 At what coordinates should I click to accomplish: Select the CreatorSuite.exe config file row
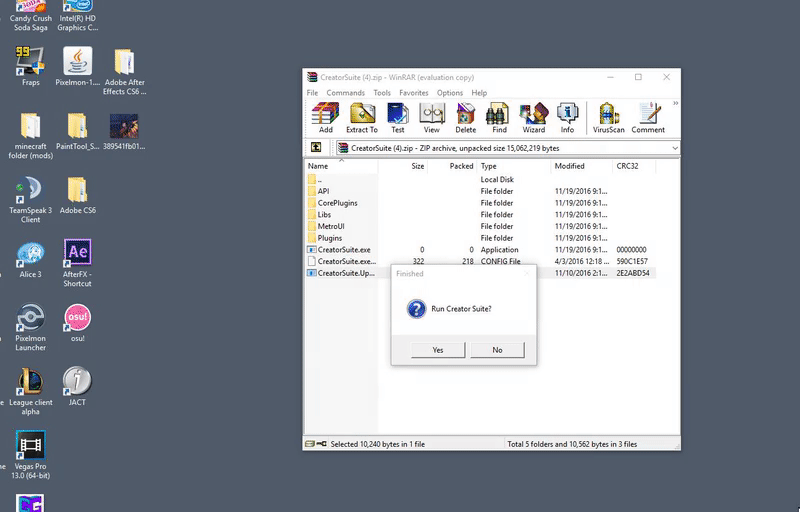click(x=480, y=261)
